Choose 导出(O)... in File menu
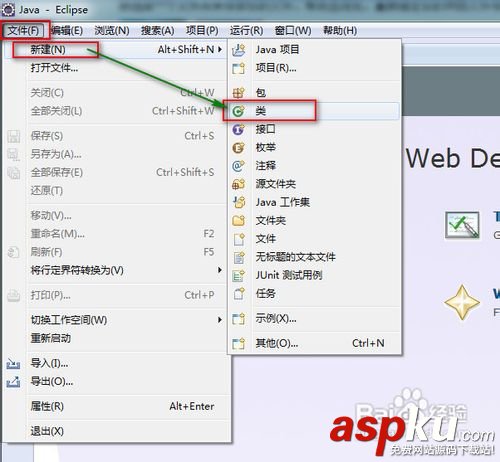This screenshot has width=500, height=462. (x=116, y=382)
